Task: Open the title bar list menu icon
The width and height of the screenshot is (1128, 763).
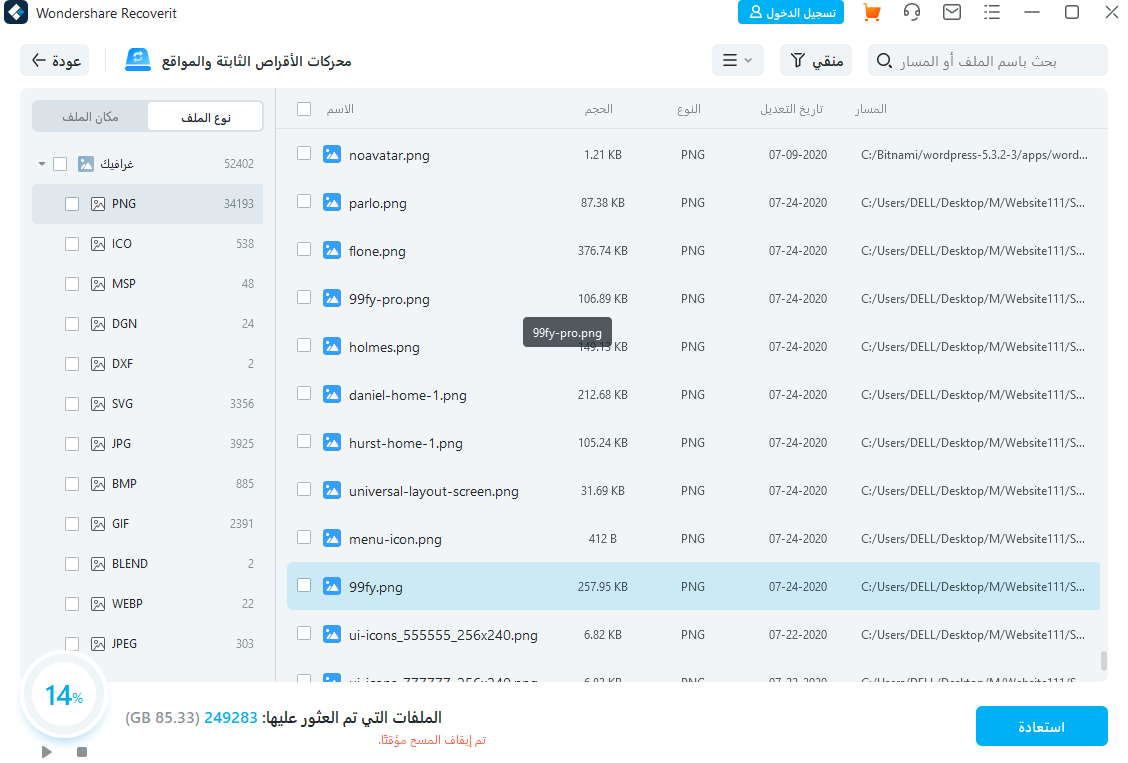Action: click(992, 13)
